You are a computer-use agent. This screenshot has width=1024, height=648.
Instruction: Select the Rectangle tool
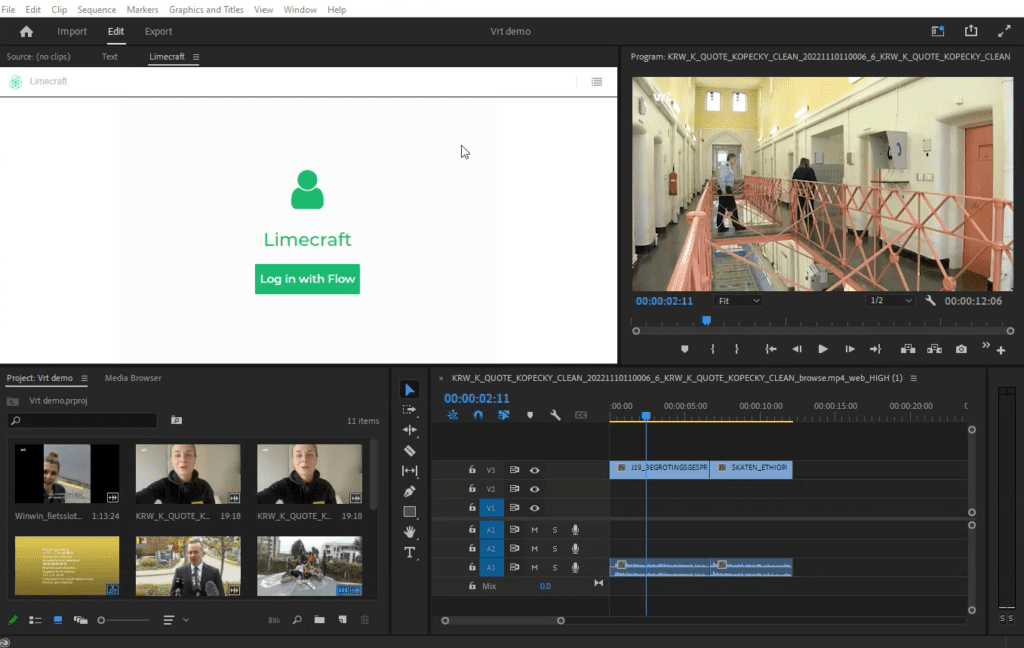click(x=409, y=511)
